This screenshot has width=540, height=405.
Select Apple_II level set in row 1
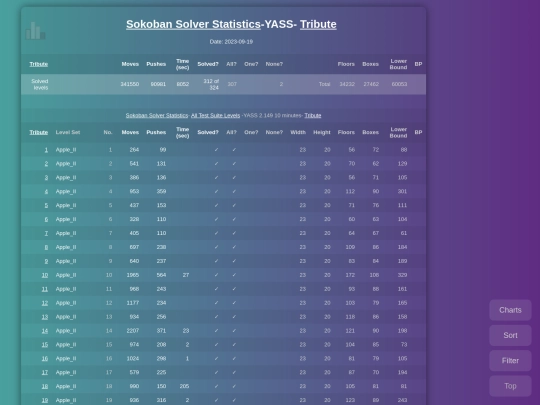click(66, 150)
